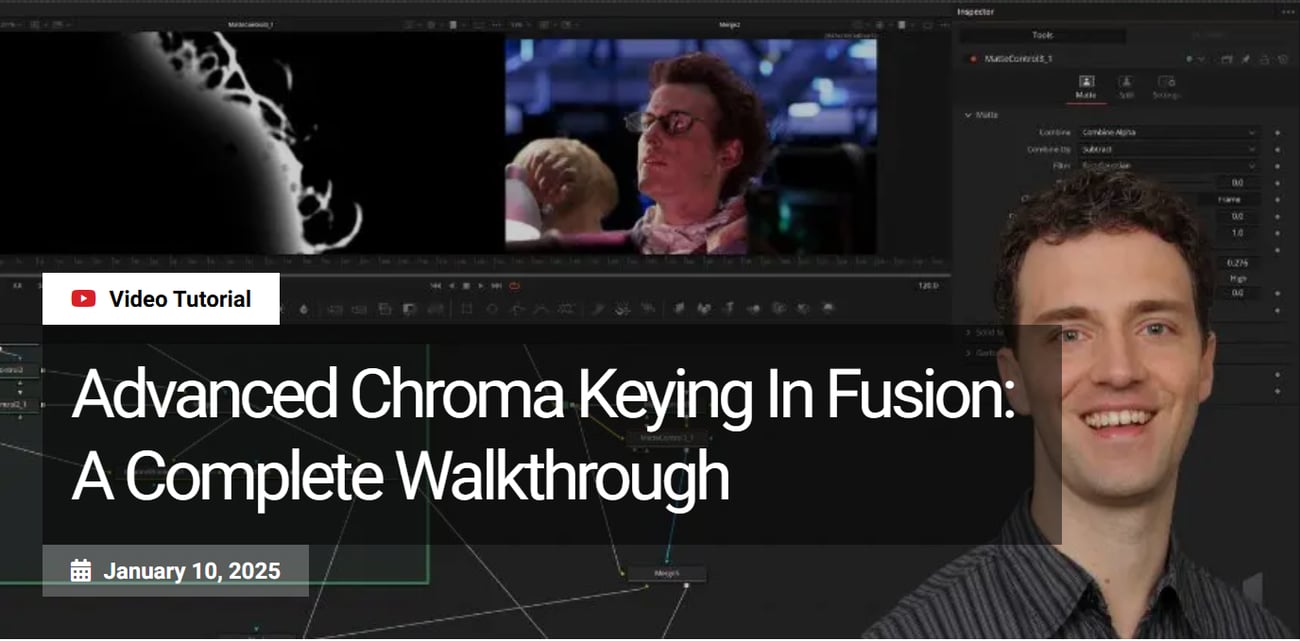
Task: Select the ellipse mask tool in toolbar
Action: [x=492, y=309]
